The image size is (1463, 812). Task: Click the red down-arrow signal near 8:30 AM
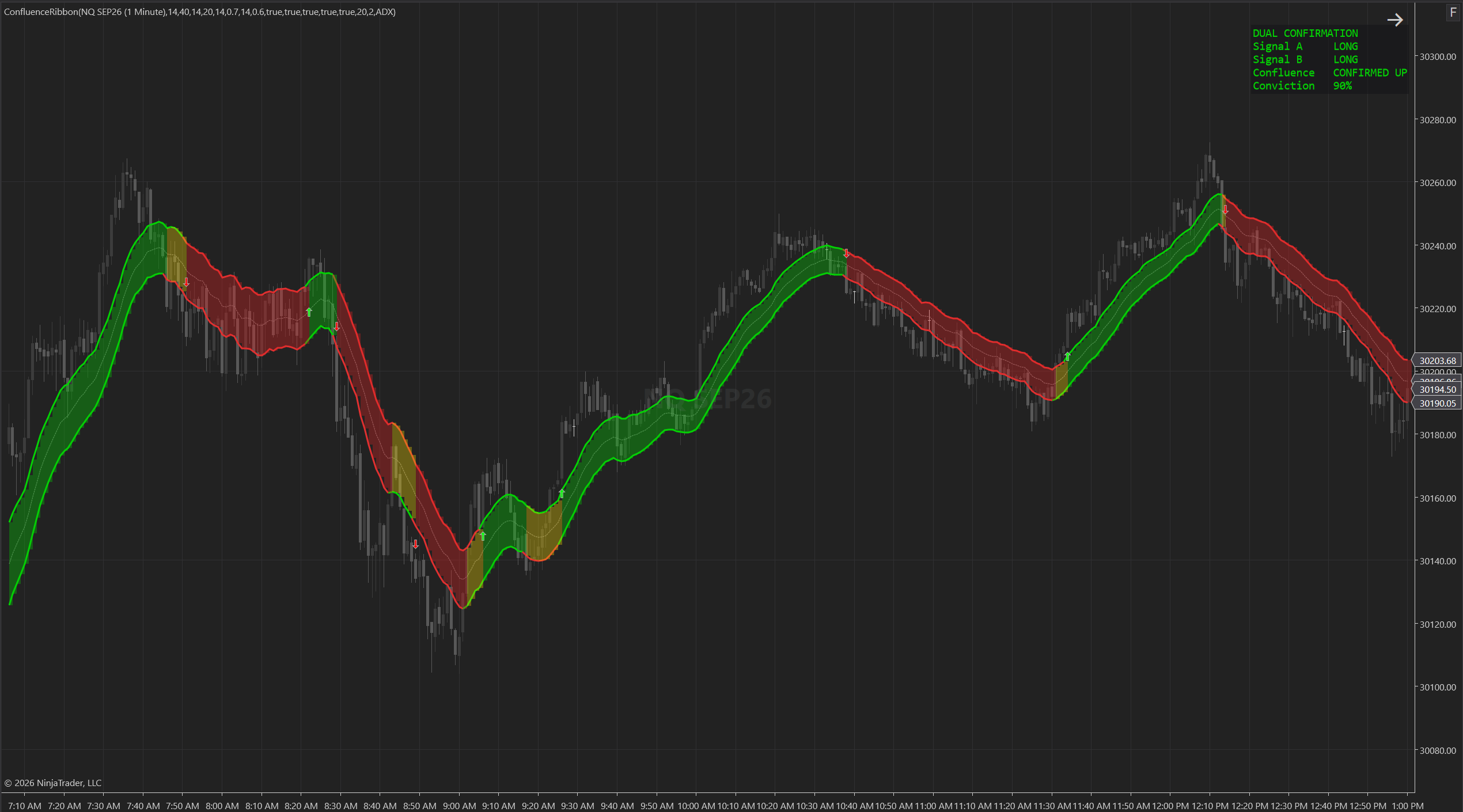(x=336, y=326)
